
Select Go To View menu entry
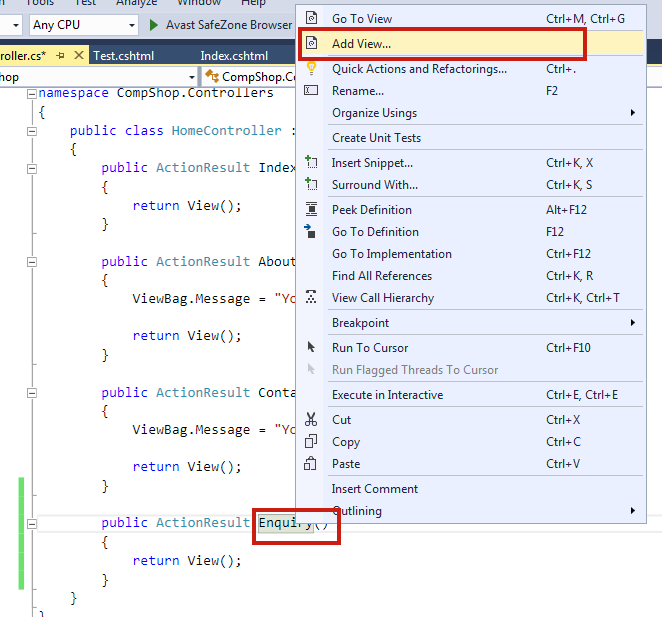pyautogui.click(x=471, y=18)
